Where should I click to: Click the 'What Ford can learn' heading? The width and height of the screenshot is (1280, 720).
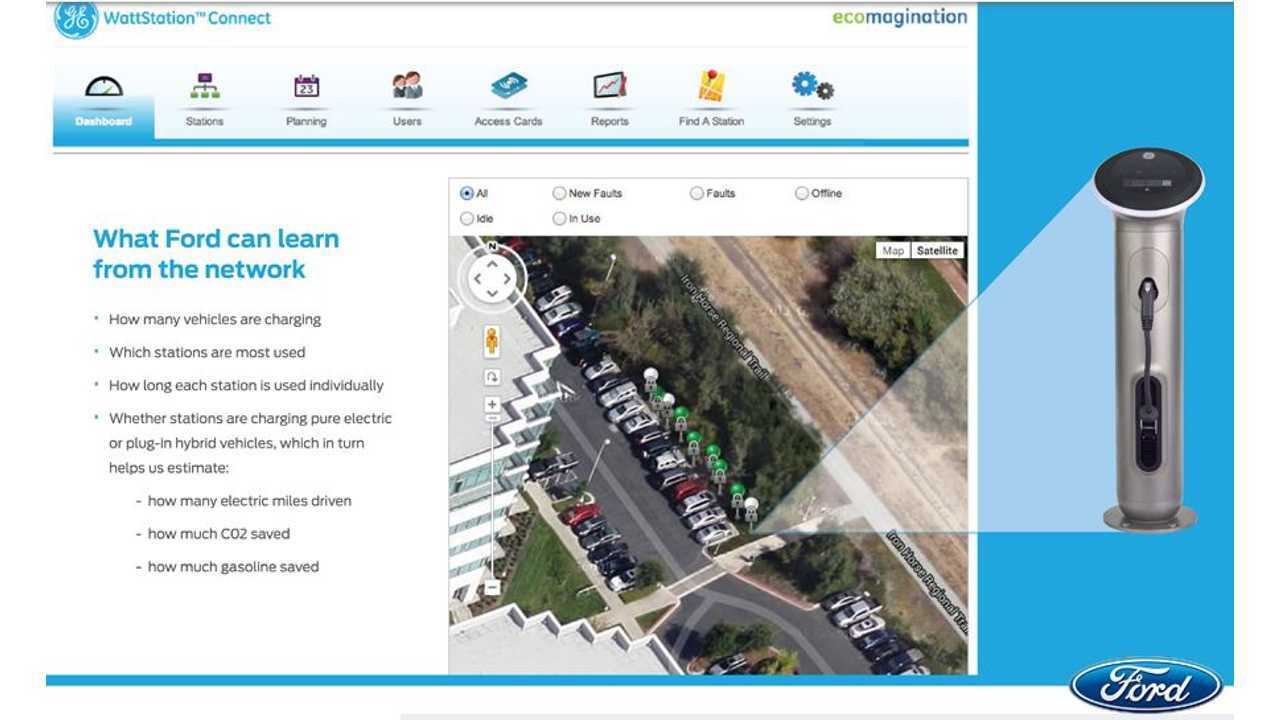(216, 253)
